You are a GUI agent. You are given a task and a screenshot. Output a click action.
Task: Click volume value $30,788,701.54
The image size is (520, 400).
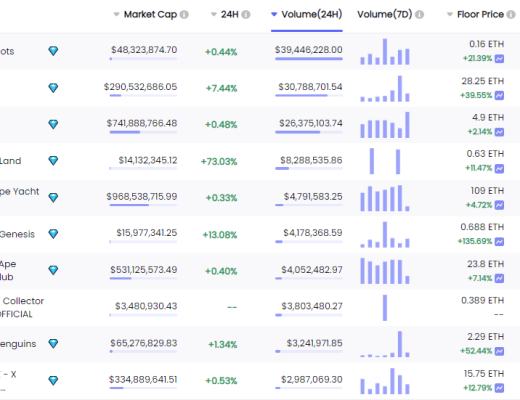pyautogui.click(x=310, y=87)
